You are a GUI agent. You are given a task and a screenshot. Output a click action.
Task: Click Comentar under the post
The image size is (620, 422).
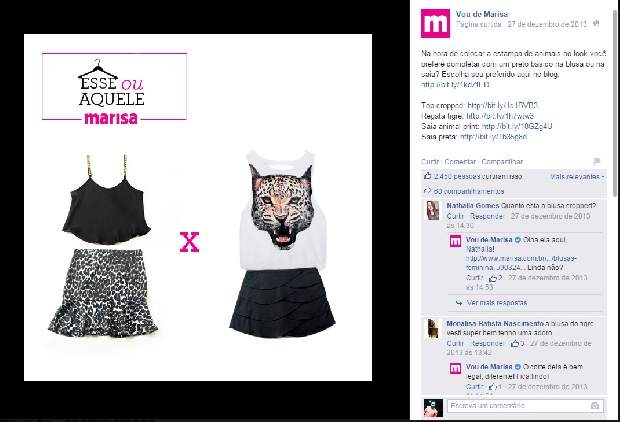tap(460, 162)
